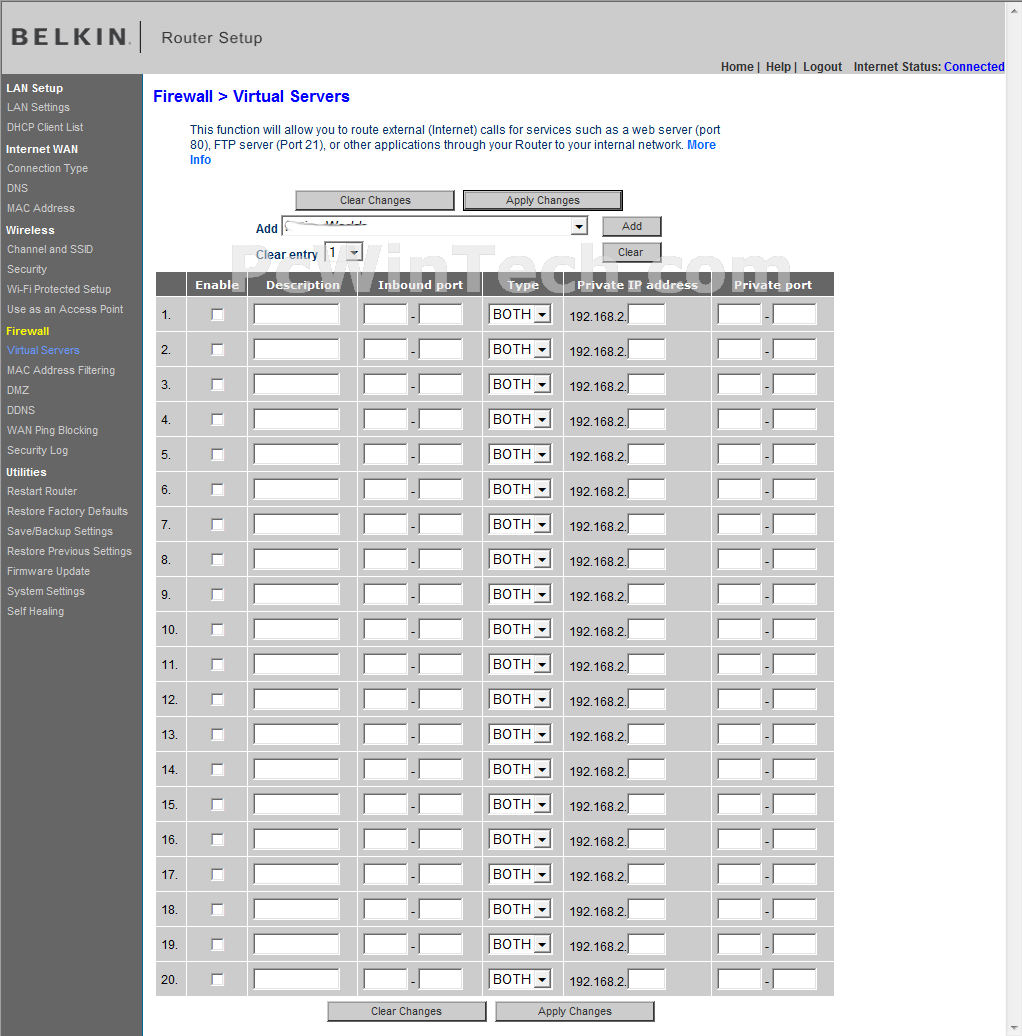Tick the Enable checkbox for row 7
Screen dimensions: 1022x1036
point(217,525)
